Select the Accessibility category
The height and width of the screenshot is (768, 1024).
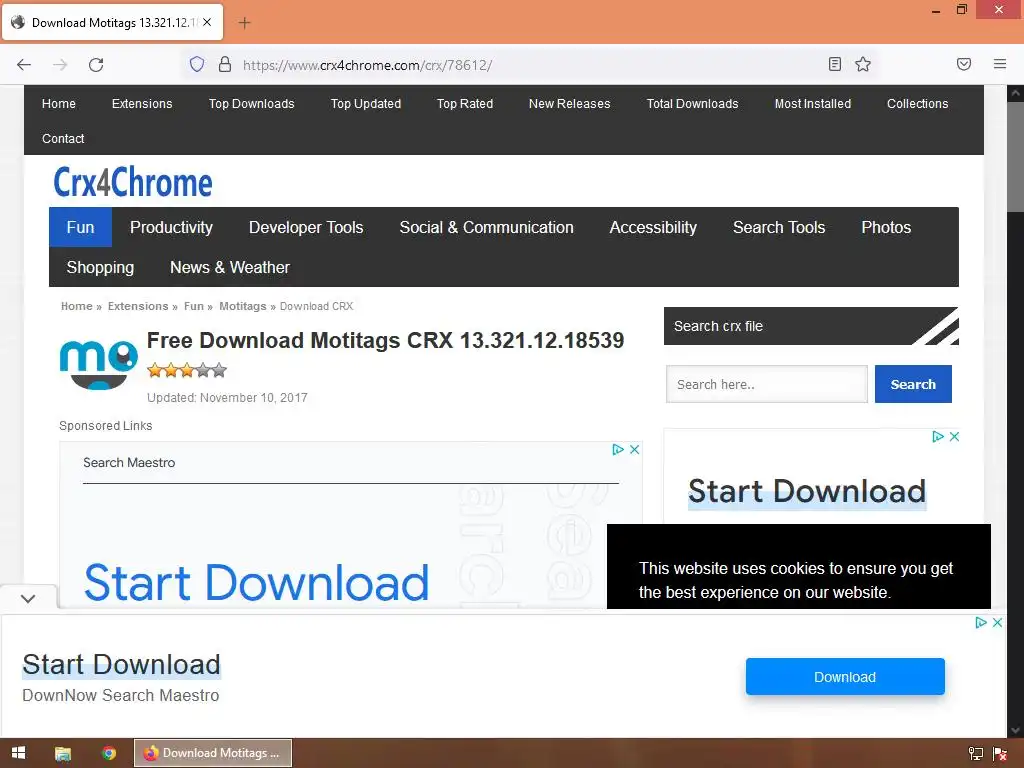653,227
